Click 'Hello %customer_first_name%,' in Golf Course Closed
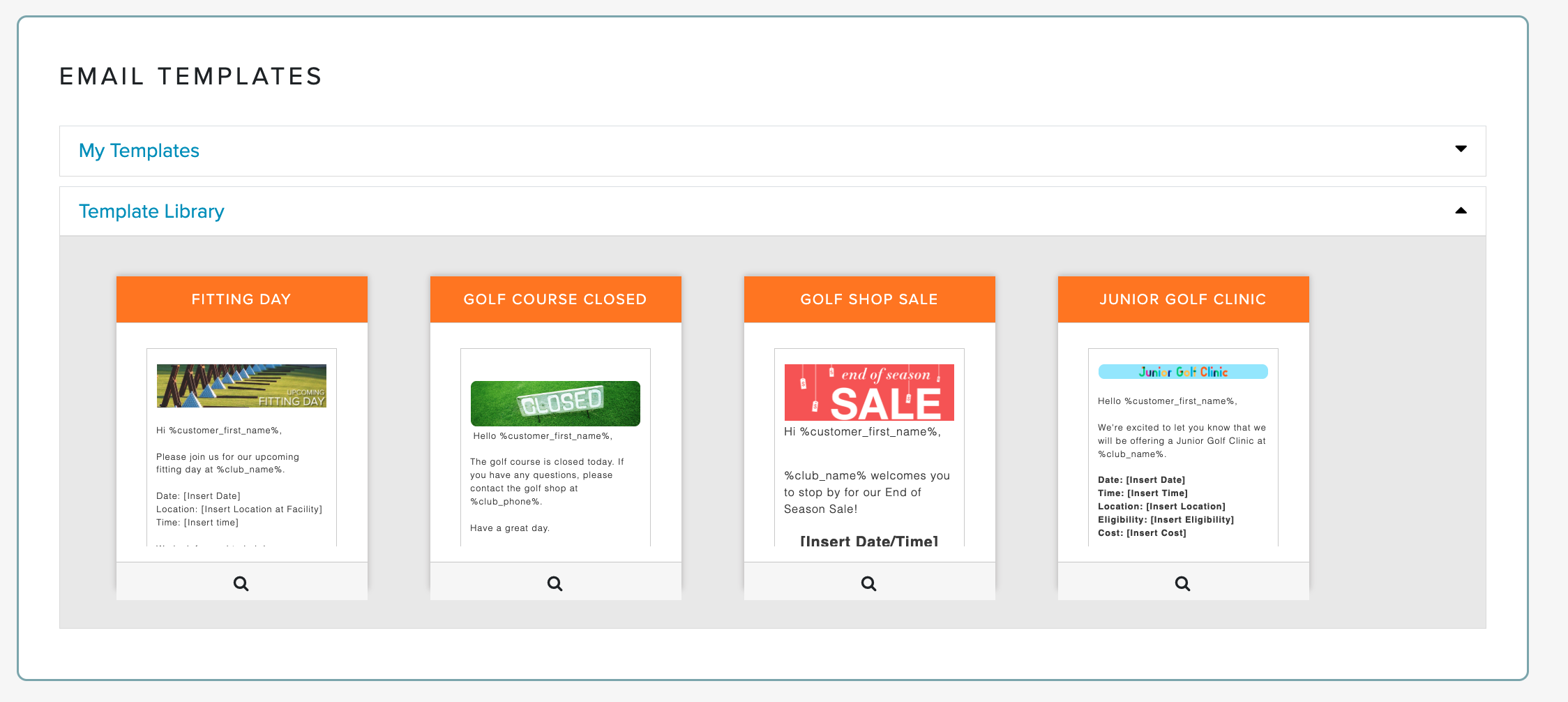Screen dimensions: 1568x702 tap(543, 436)
